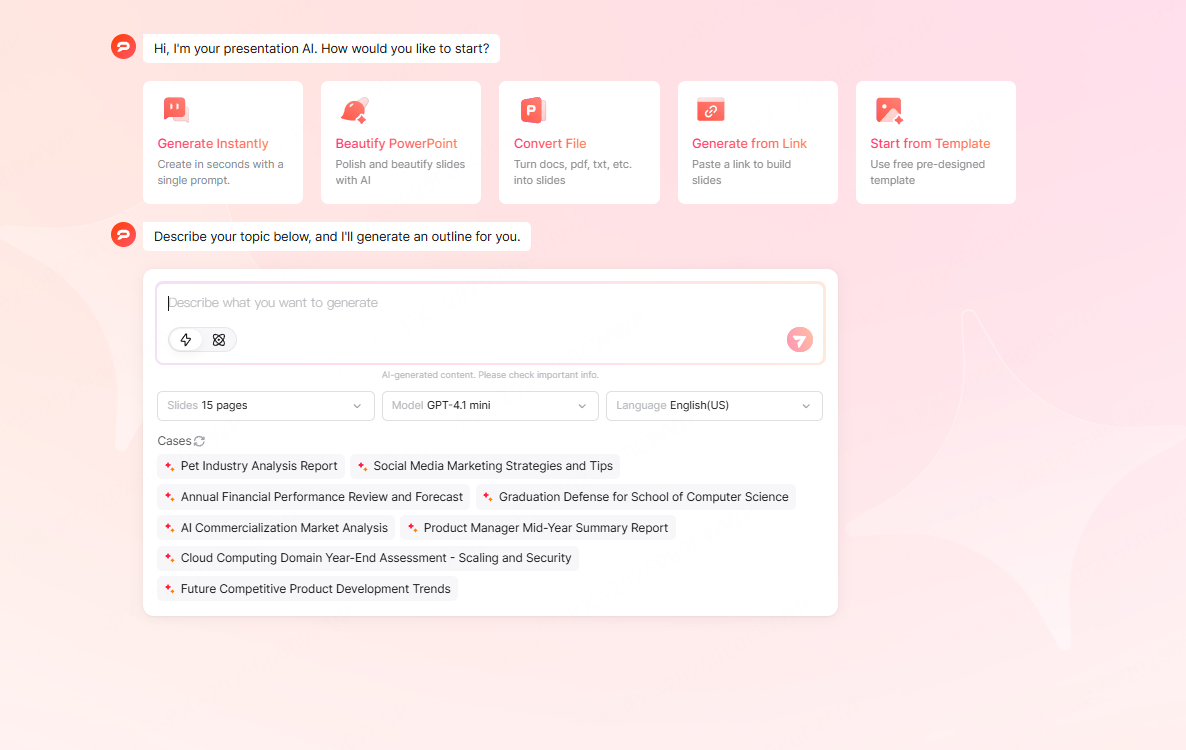
Task: Open the Slides page count dropdown
Action: pos(265,406)
